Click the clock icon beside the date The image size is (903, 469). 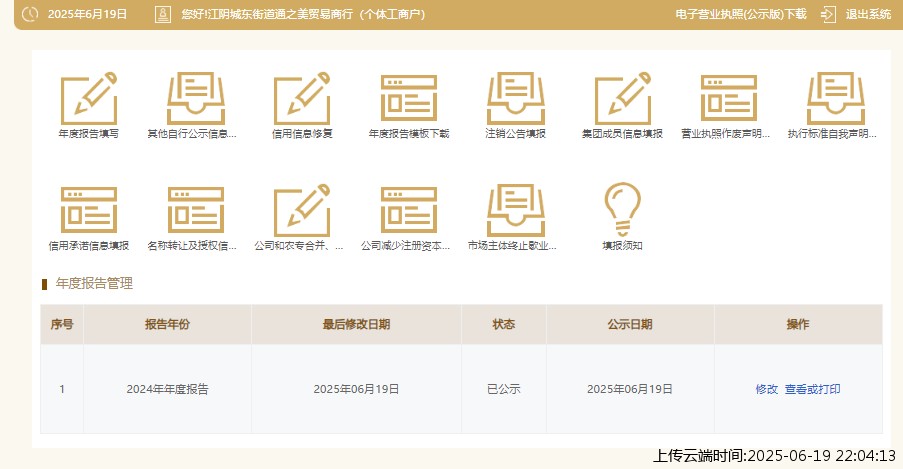click(30, 14)
